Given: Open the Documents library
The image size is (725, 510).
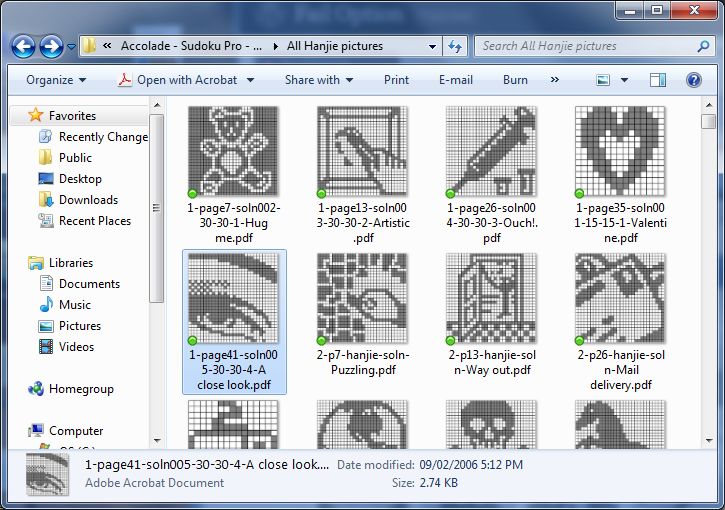Looking at the screenshot, I should click(89, 284).
